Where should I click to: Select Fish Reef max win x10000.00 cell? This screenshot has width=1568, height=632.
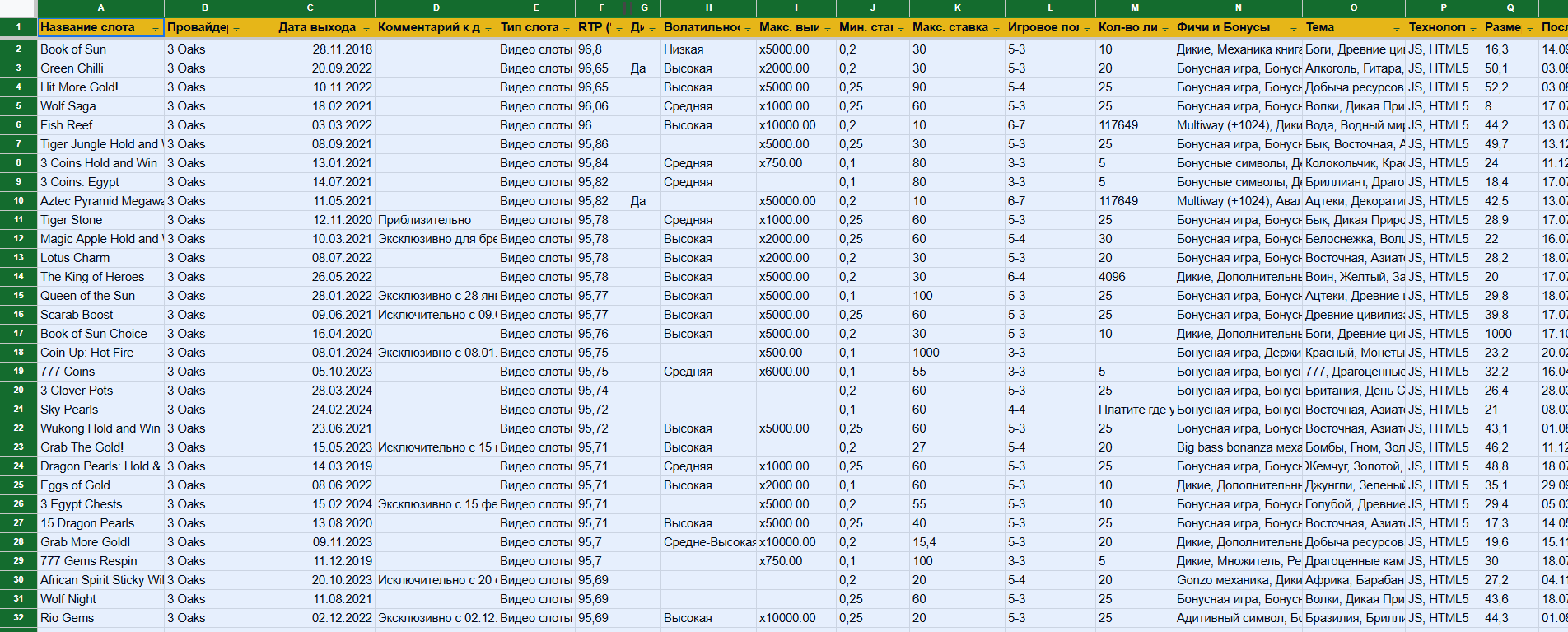click(796, 125)
